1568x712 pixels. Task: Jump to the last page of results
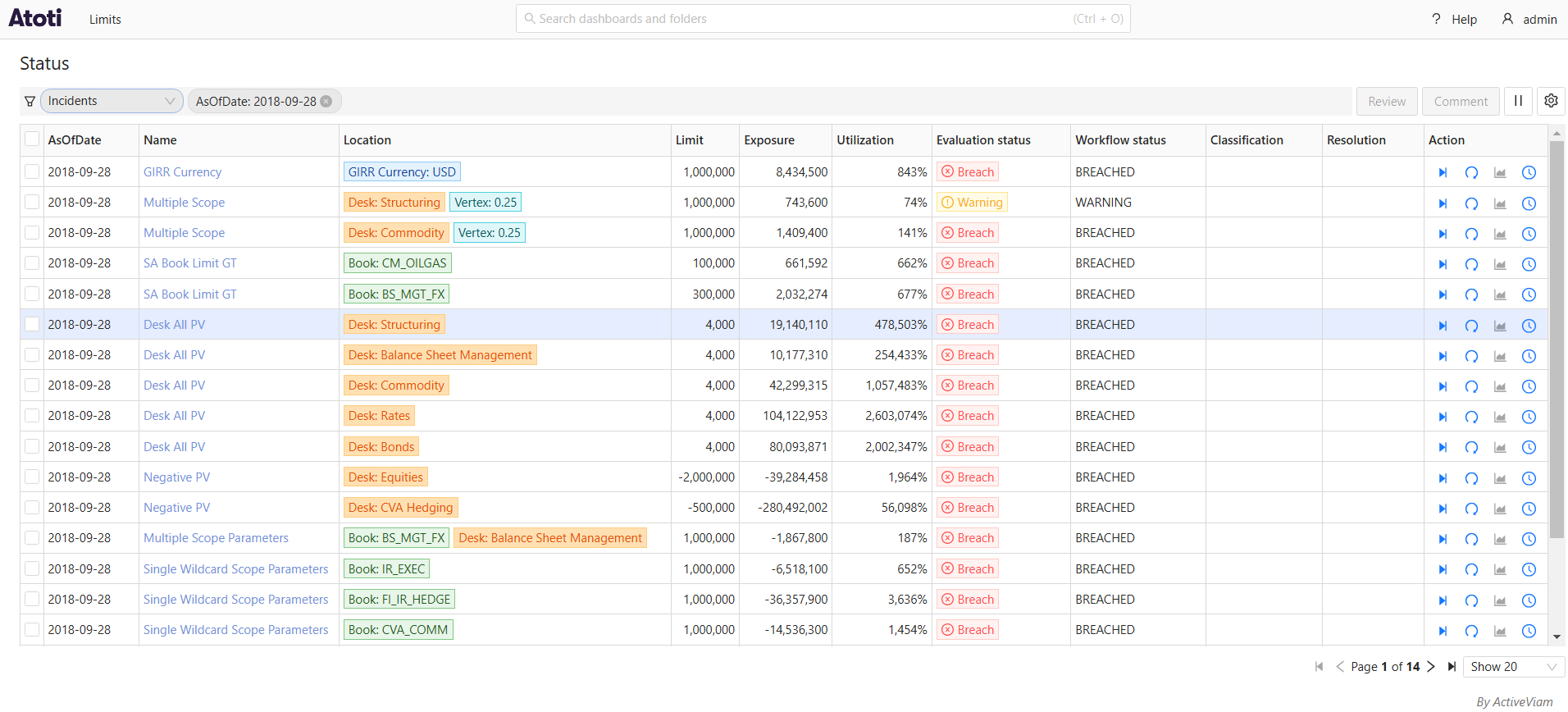pyautogui.click(x=1452, y=667)
